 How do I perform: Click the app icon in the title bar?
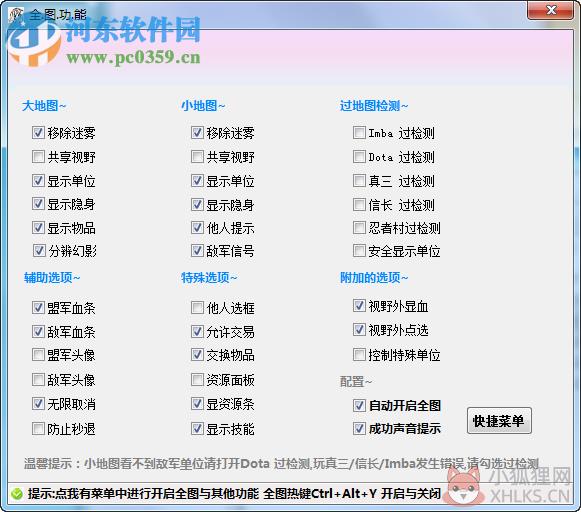16,14
